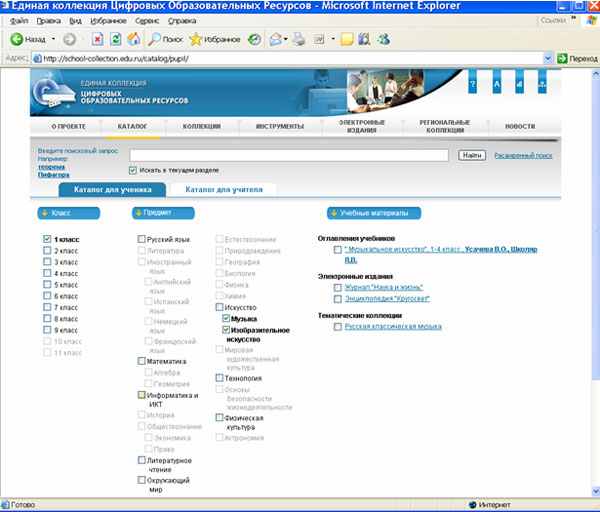Collapse the Учебные материалы section header
Image resolution: width=600 pixels, height=512 pixels.
click(x=374, y=213)
